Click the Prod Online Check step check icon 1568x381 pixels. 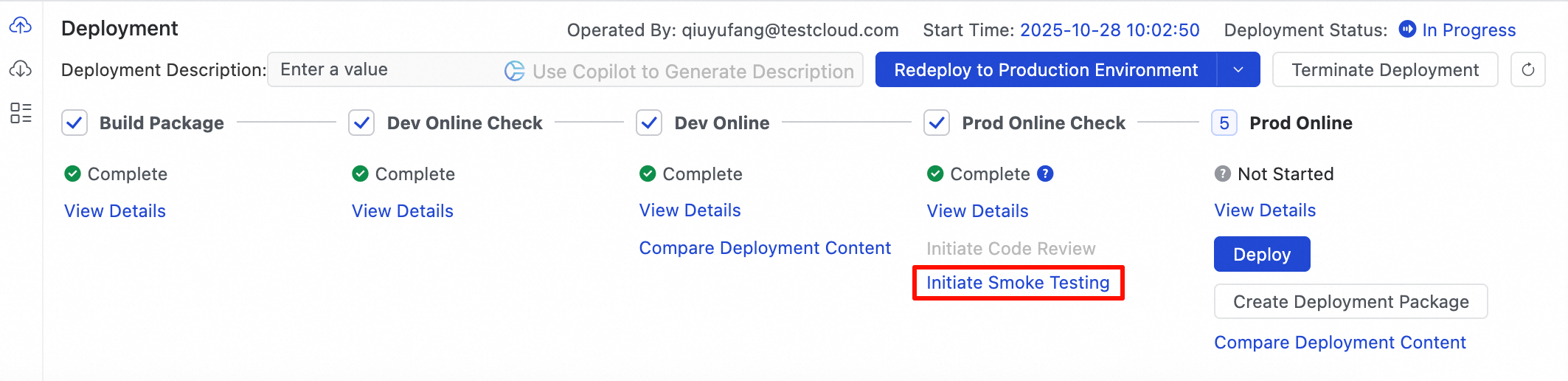click(937, 123)
